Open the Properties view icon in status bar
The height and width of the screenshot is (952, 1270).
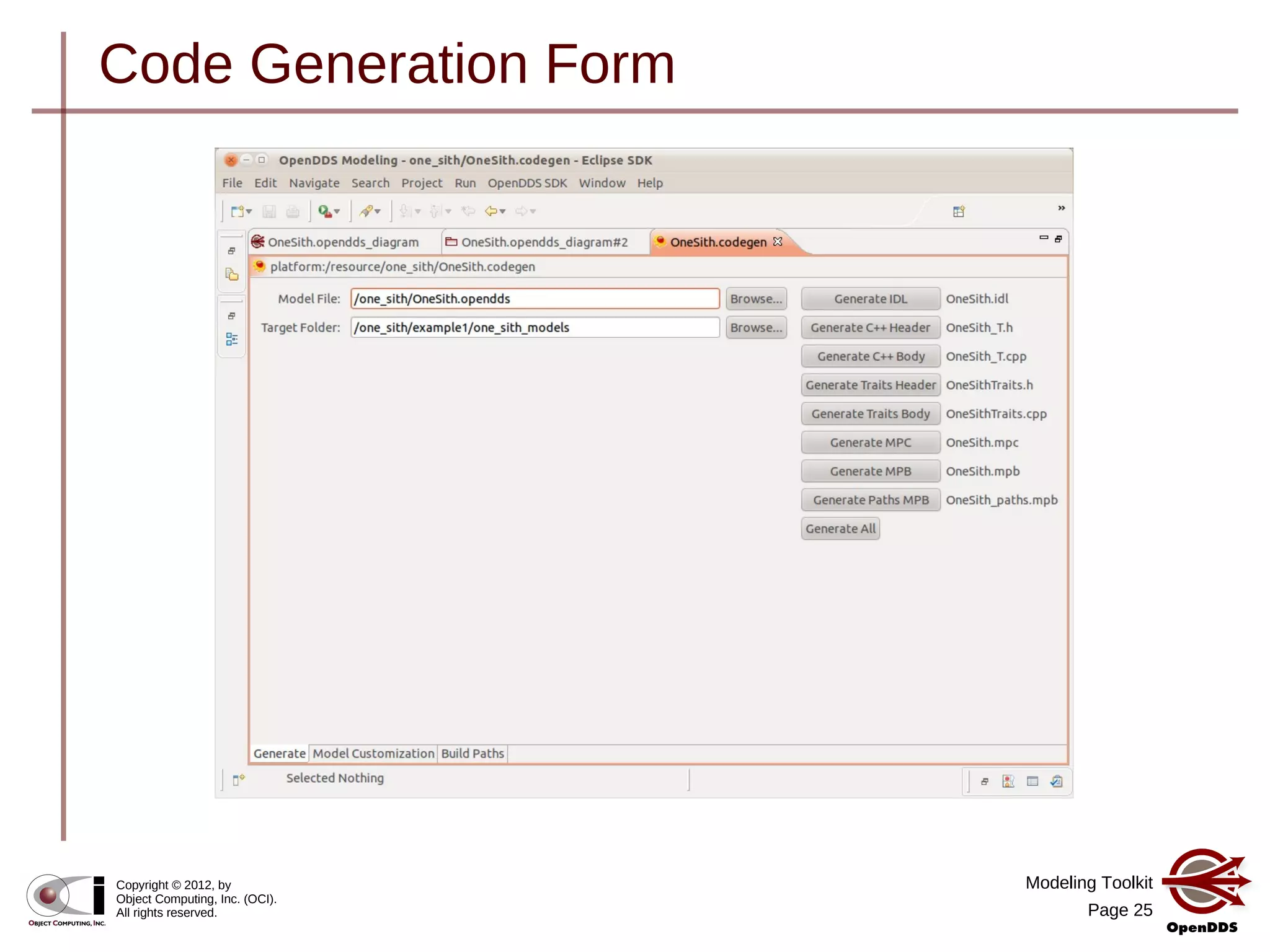[1032, 782]
